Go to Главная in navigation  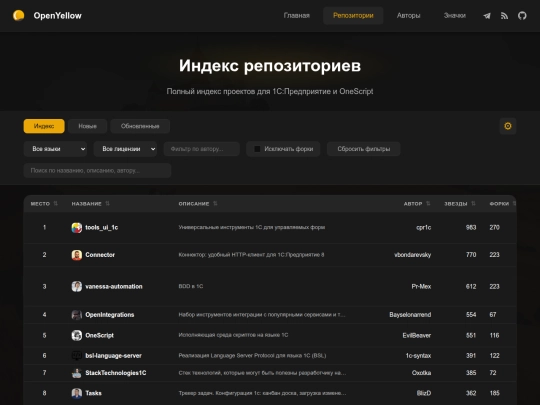[x=297, y=15]
